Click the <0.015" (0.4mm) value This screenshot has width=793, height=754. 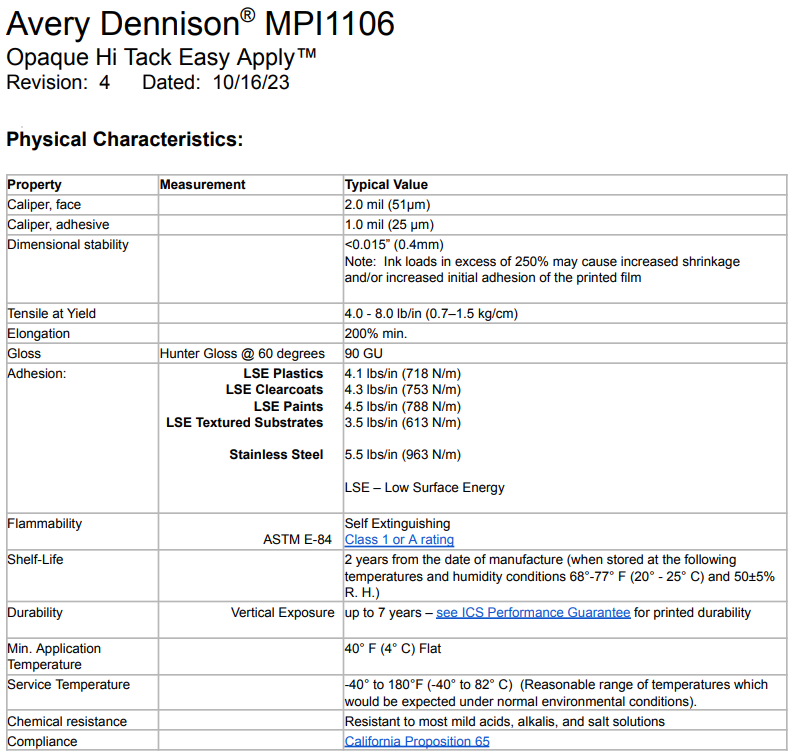tap(394, 245)
